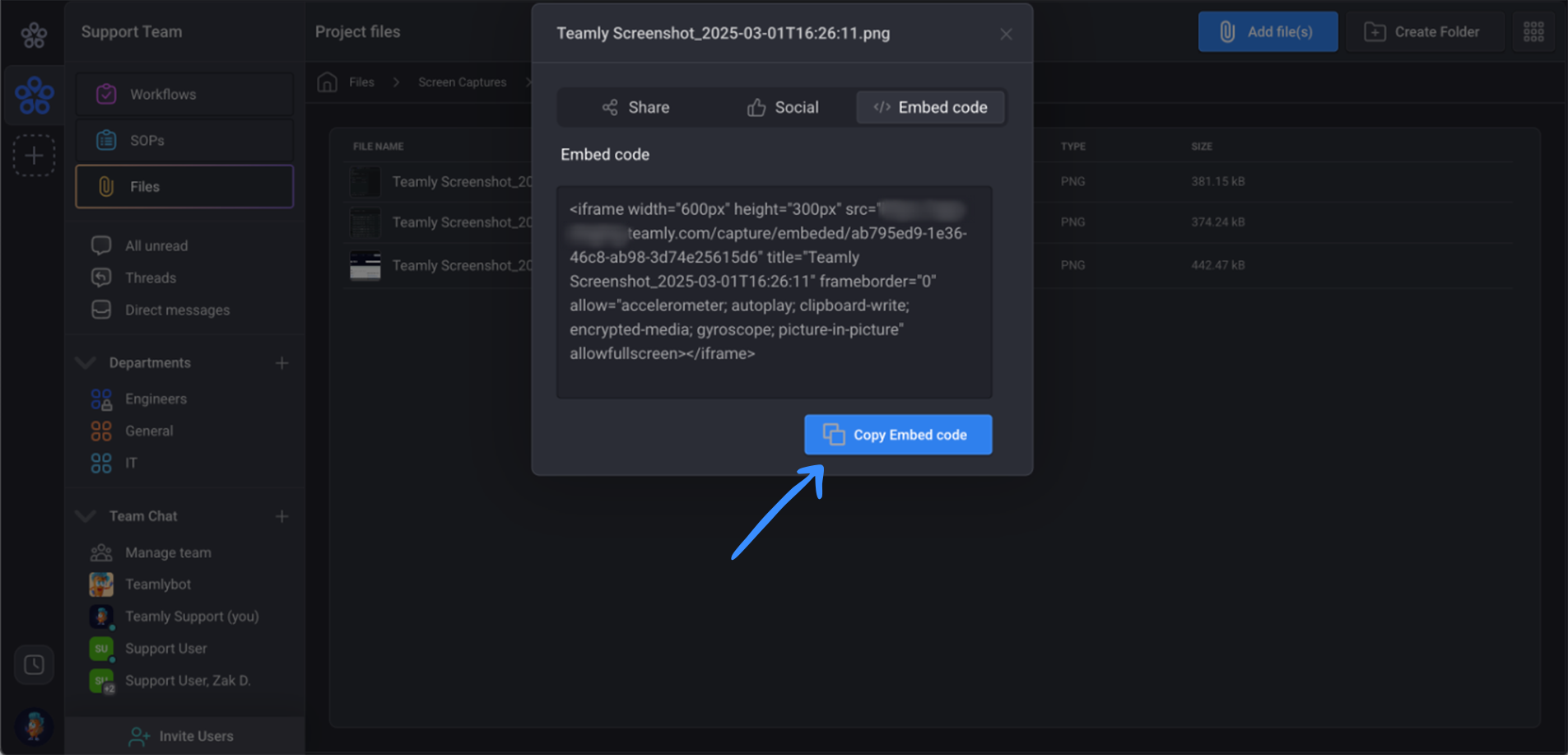Click the Teamlybot avatar
This screenshot has height=755, width=1568.
(101, 585)
